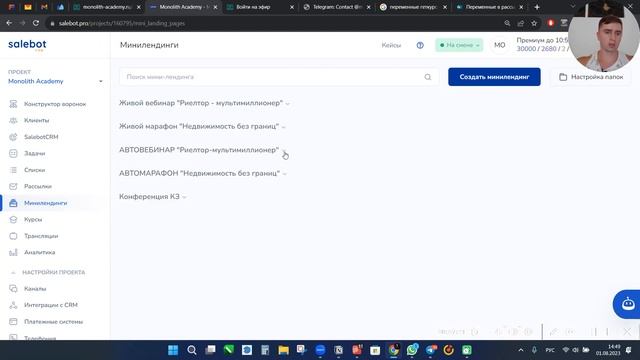The image size is (640, 360).
Task: Open Интеграции с CRM settings
Action: tap(51, 305)
